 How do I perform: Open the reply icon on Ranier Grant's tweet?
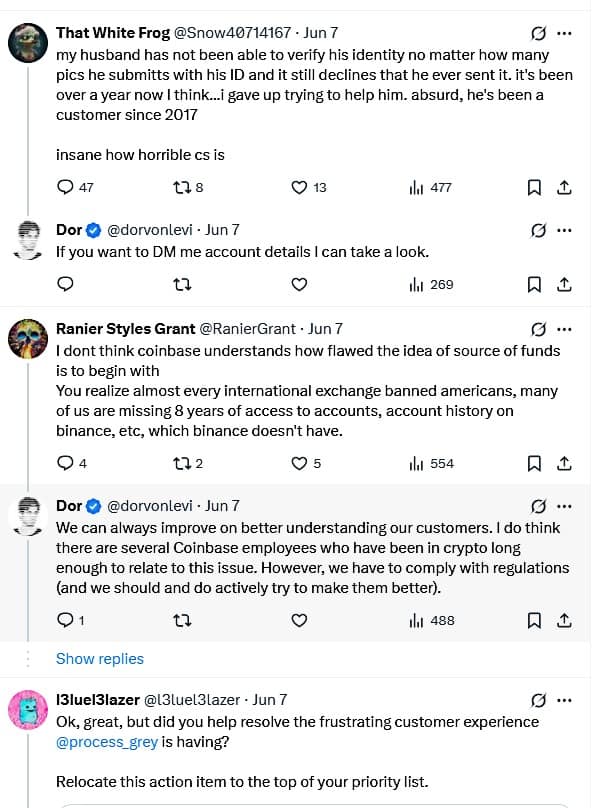click(x=63, y=463)
